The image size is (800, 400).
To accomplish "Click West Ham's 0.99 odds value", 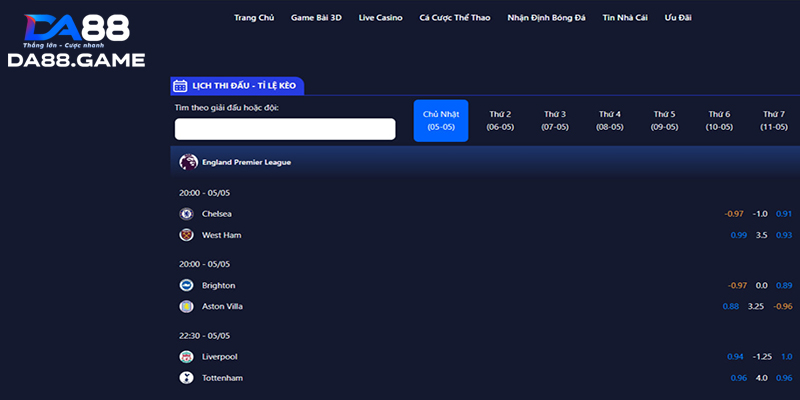I will tap(739, 235).
